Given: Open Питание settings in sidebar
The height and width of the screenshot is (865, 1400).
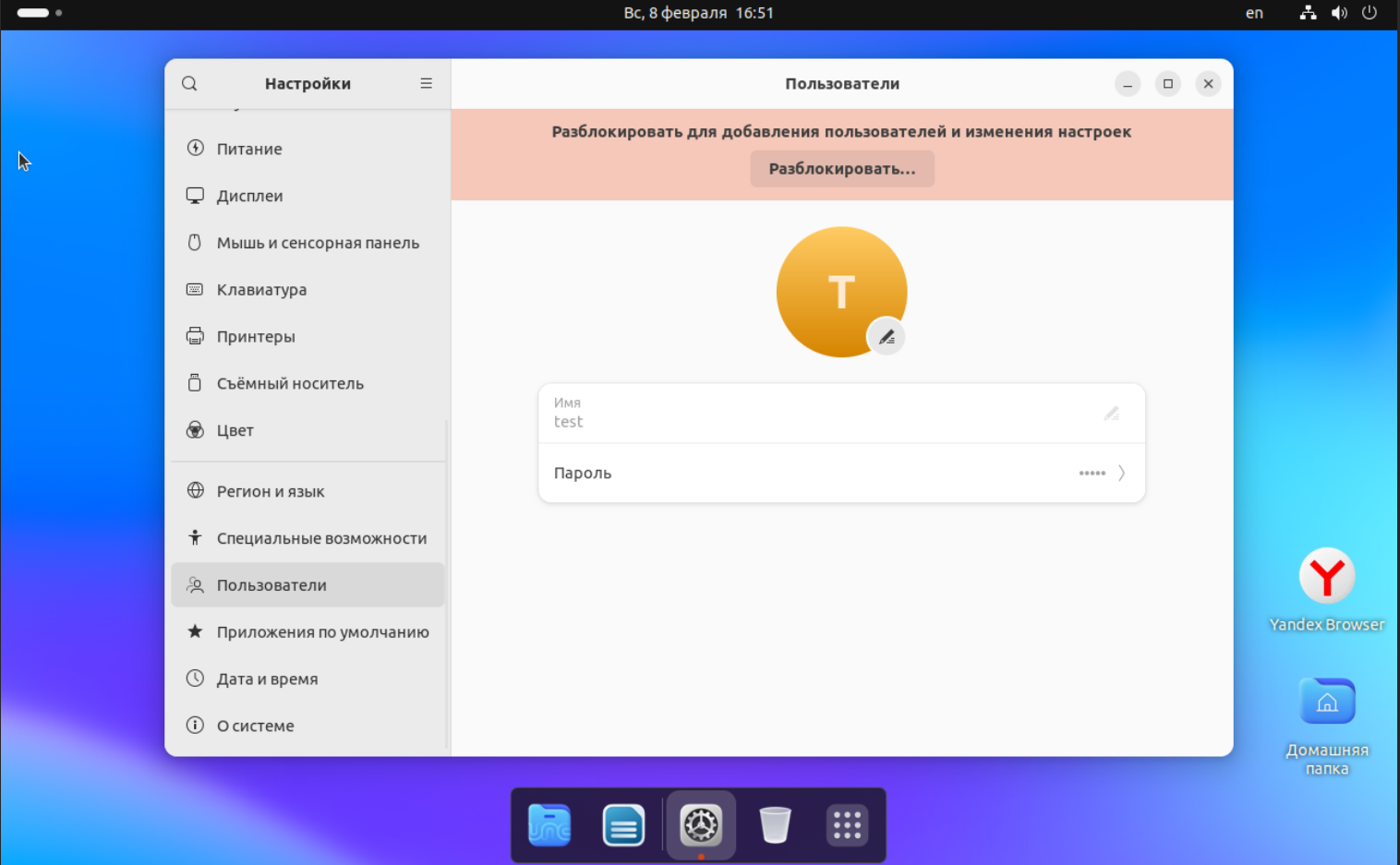Looking at the screenshot, I should pyautogui.click(x=249, y=149).
